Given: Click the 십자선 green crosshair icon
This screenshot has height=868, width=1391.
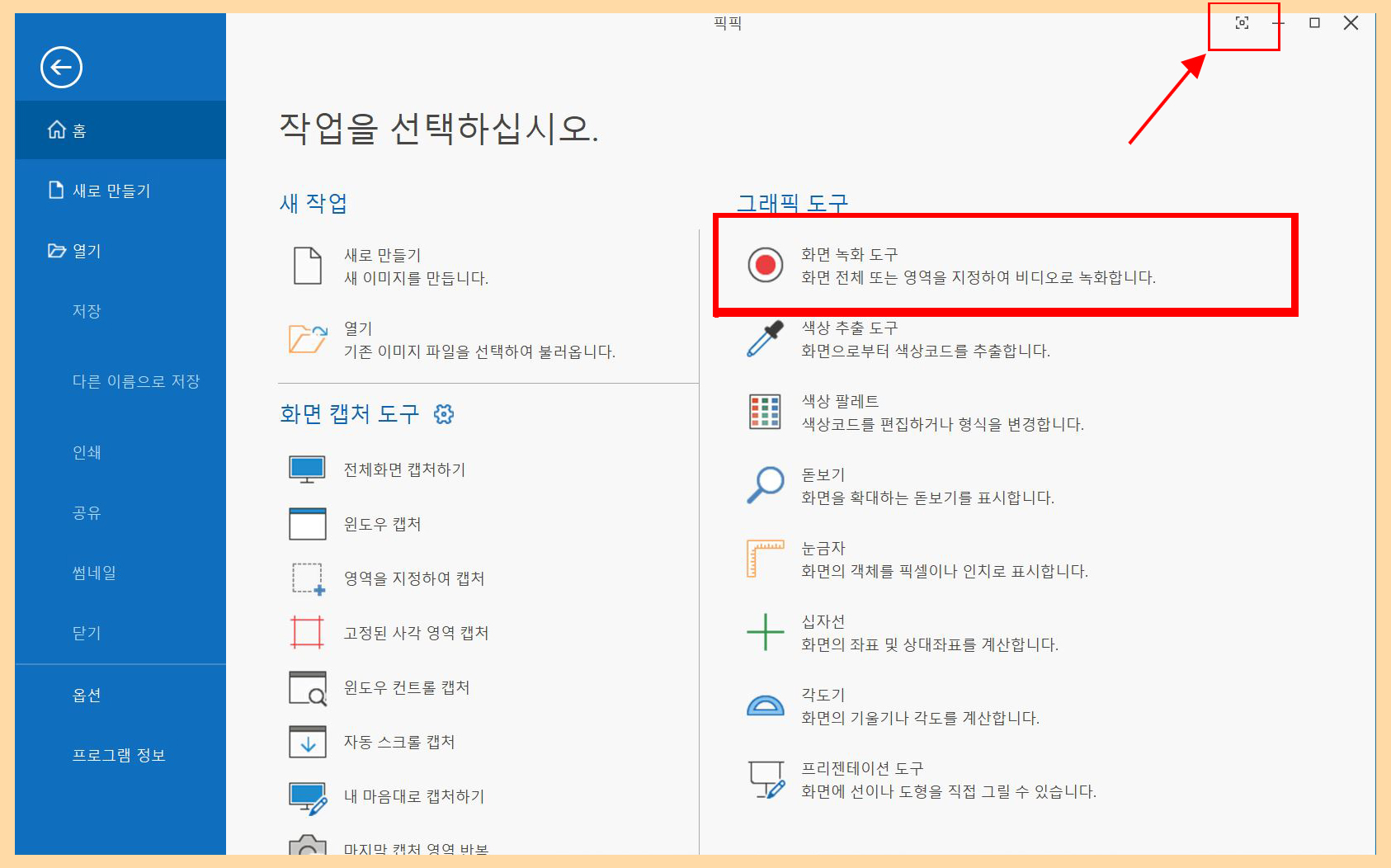Looking at the screenshot, I should point(766,632).
